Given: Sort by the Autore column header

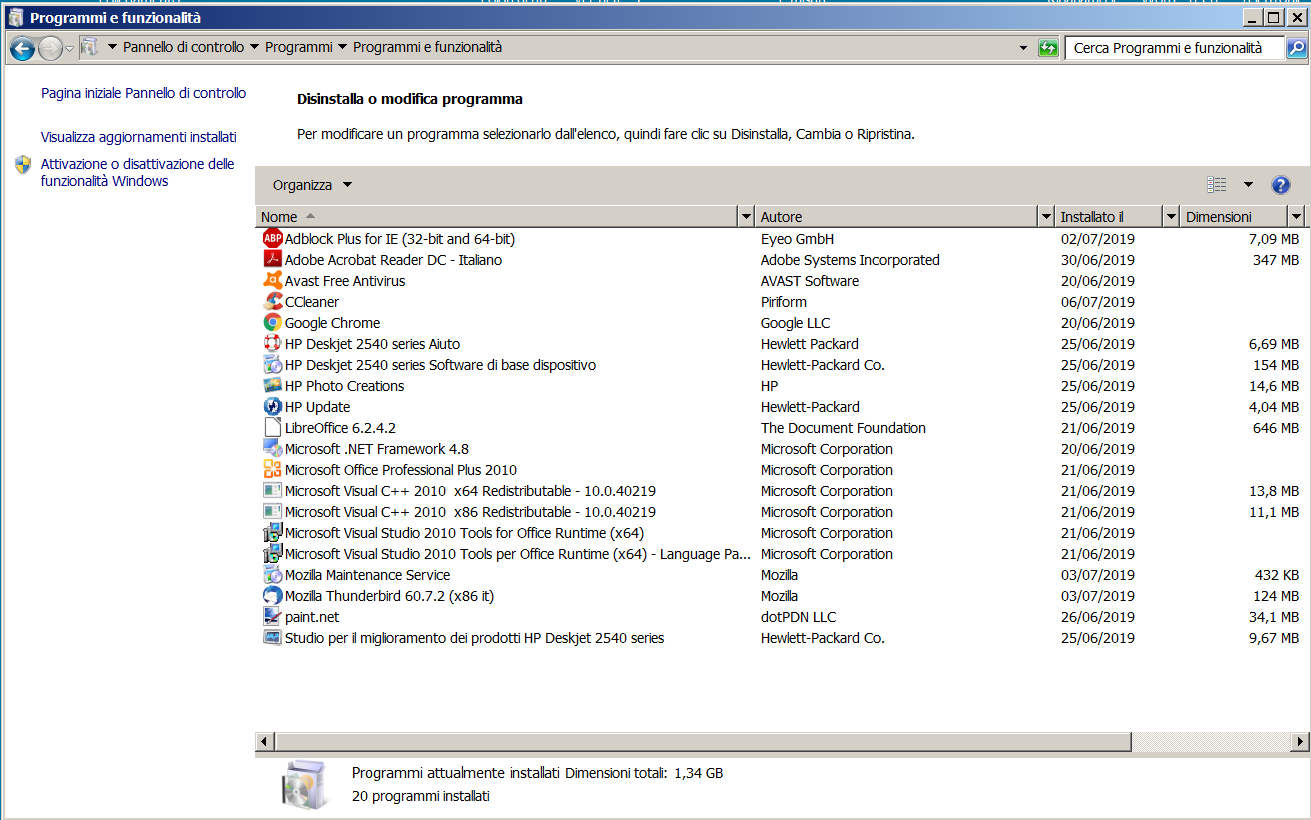Looking at the screenshot, I should [897, 217].
